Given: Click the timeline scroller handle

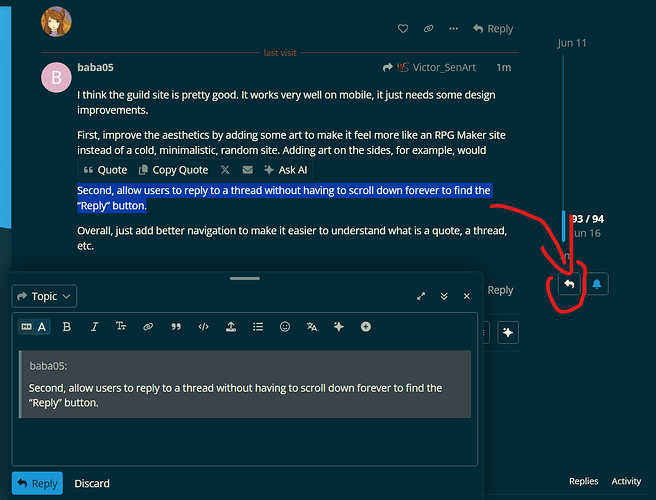Looking at the screenshot, I should 564,226.
